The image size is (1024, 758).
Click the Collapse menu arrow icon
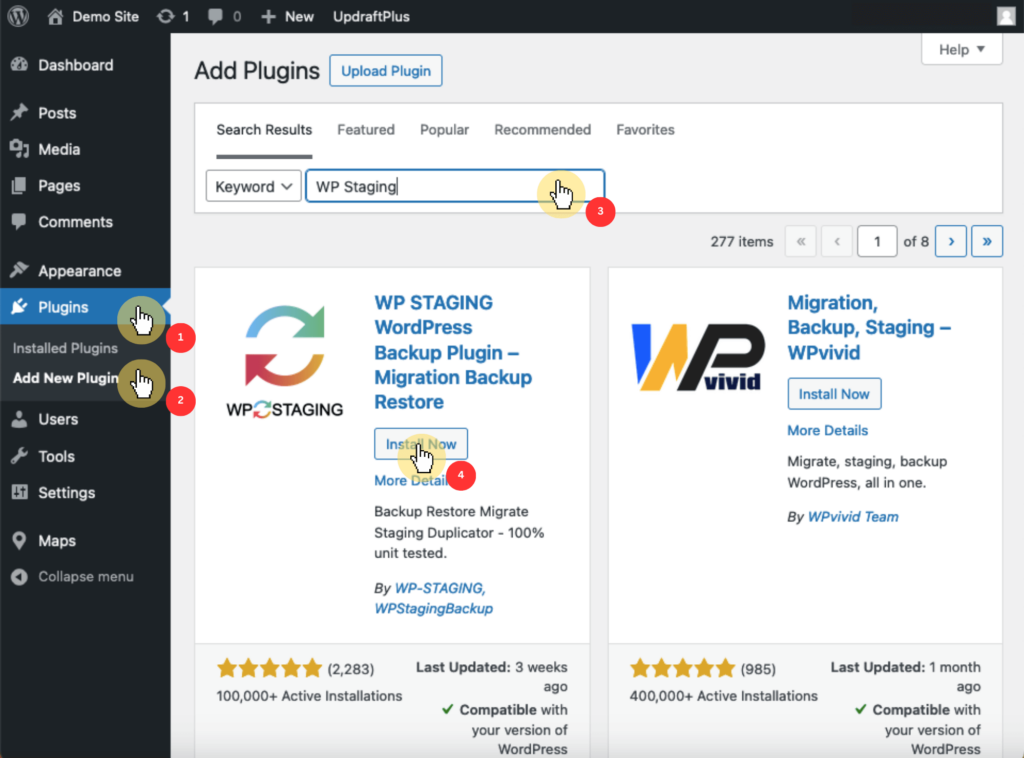click(20, 576)
